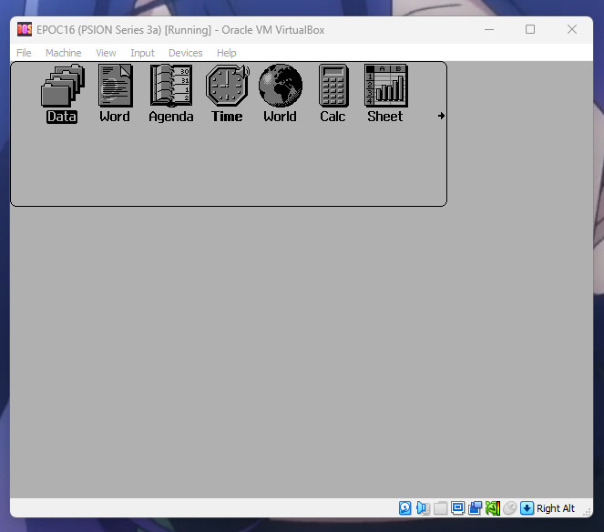Open the Sheet spreadsheet app
The width and height of the screenshot is (604, 532).
click(386, 86)
